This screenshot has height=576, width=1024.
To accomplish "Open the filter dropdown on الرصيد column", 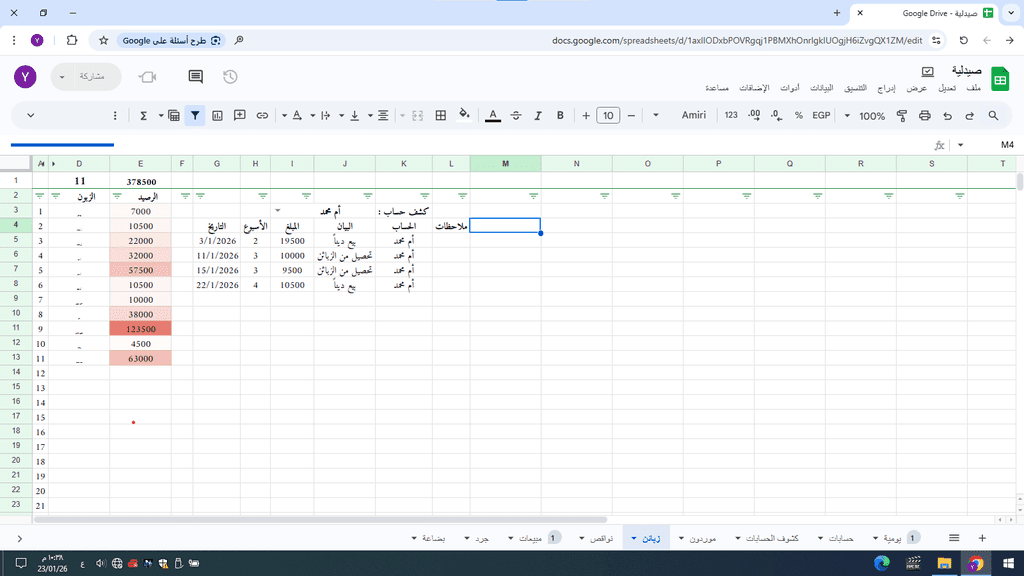I will tap(118, 196).
